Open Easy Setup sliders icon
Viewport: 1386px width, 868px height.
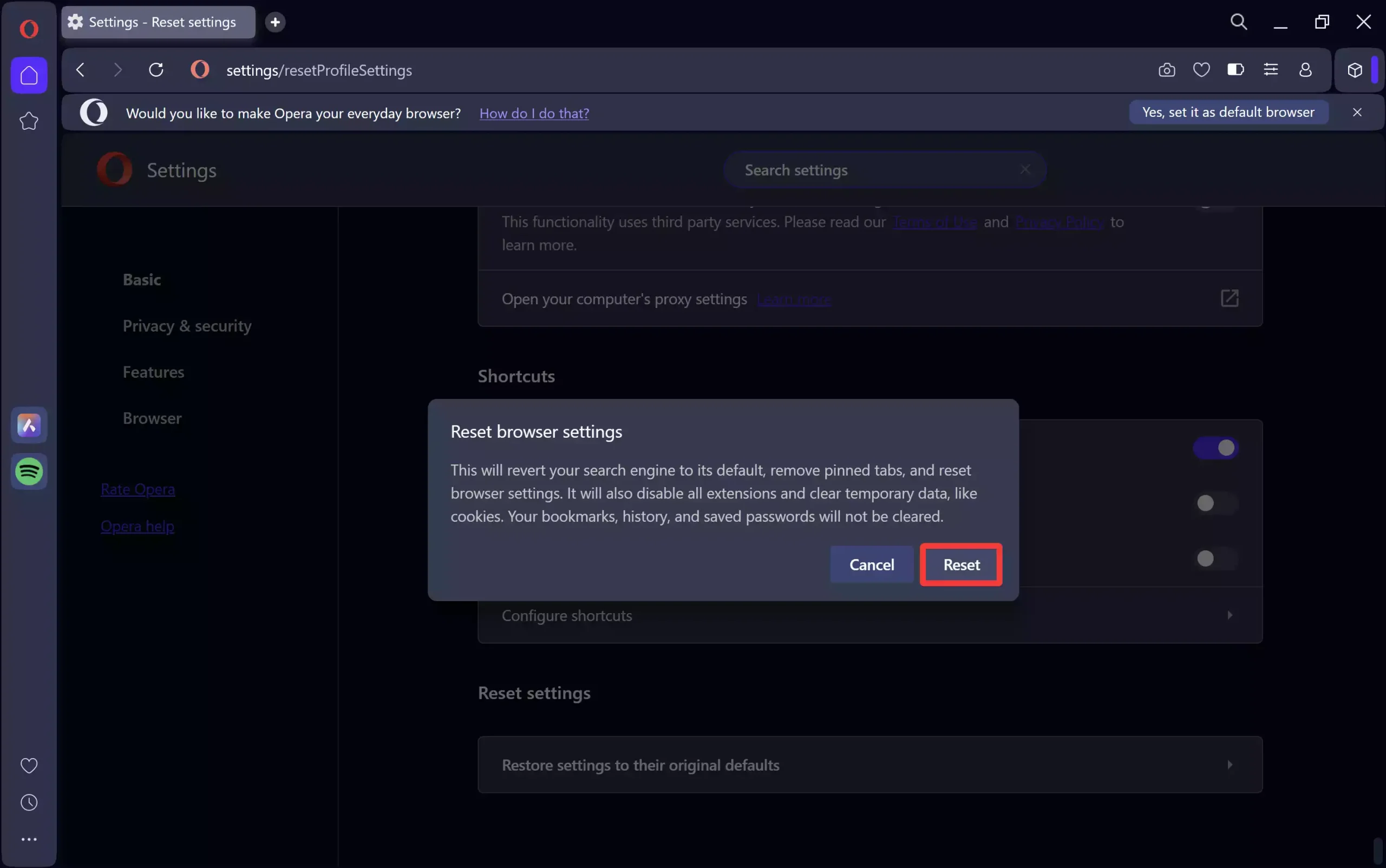click(1271, 69)
